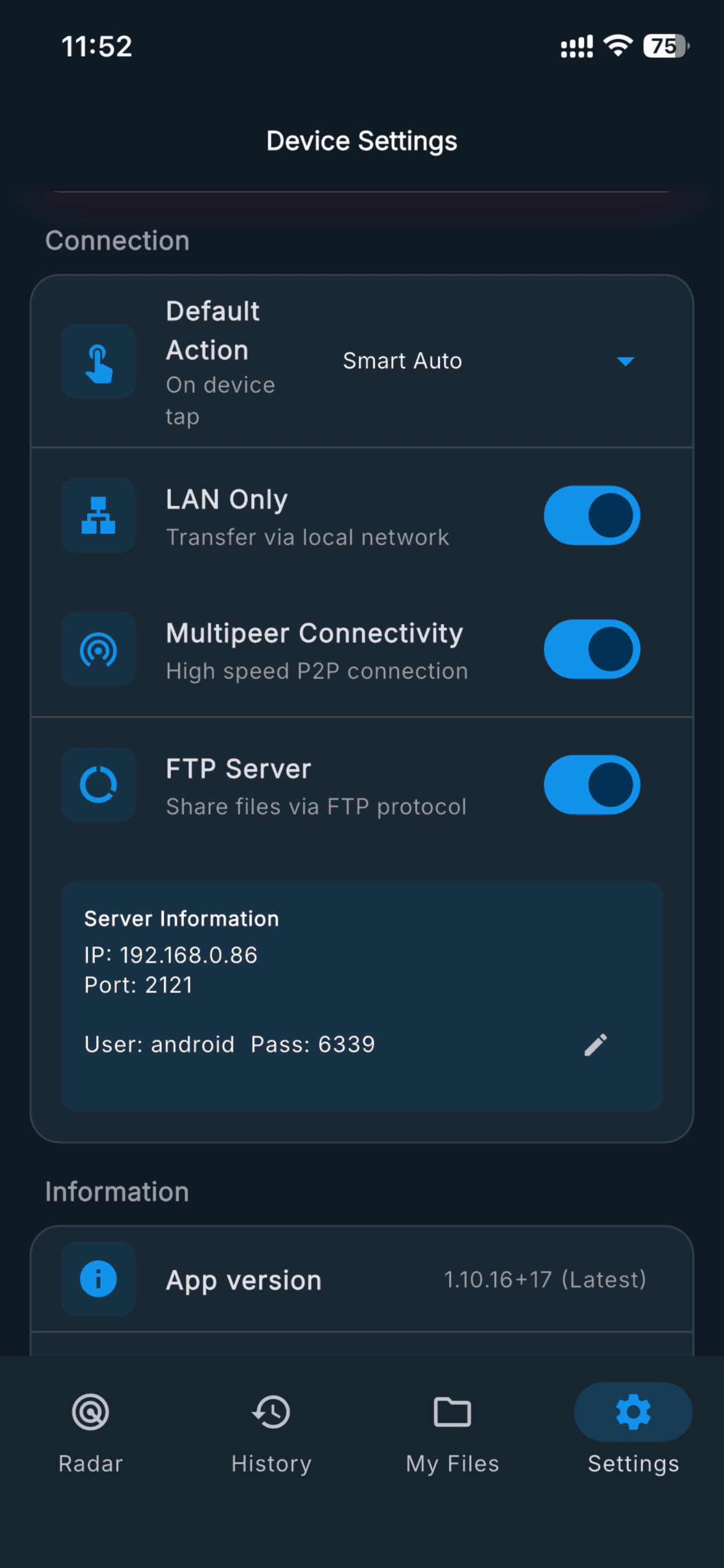Tap the Multipeer Connectivity broadcast icon
Image resolution: width=724 pixels, height=1568 pixels.
click(98, 649)
